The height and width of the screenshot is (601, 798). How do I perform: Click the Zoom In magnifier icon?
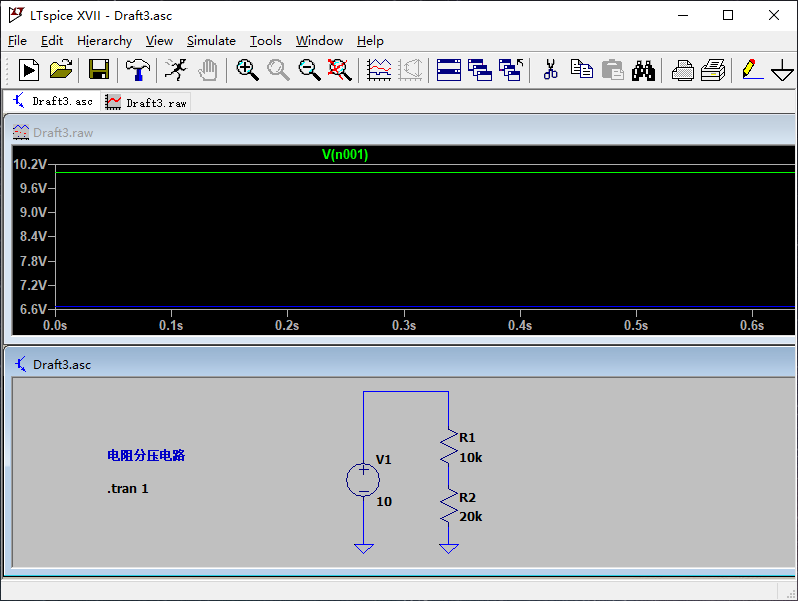click(x=247, y=70)
